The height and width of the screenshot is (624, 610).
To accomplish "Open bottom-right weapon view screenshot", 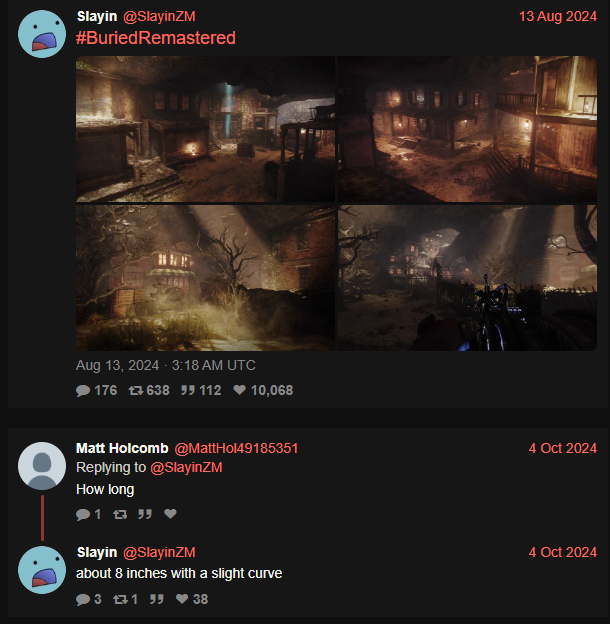I will click(x=467, y=278).
